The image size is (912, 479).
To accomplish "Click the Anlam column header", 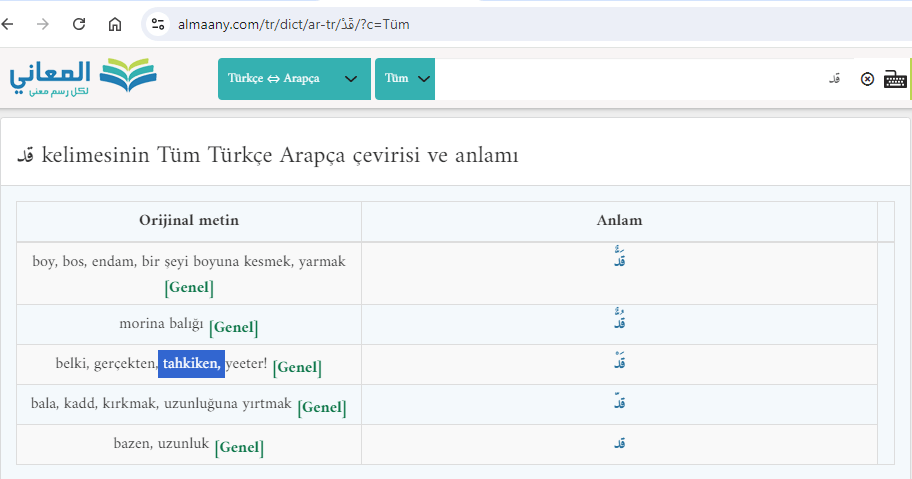I will tap(619, 221).
